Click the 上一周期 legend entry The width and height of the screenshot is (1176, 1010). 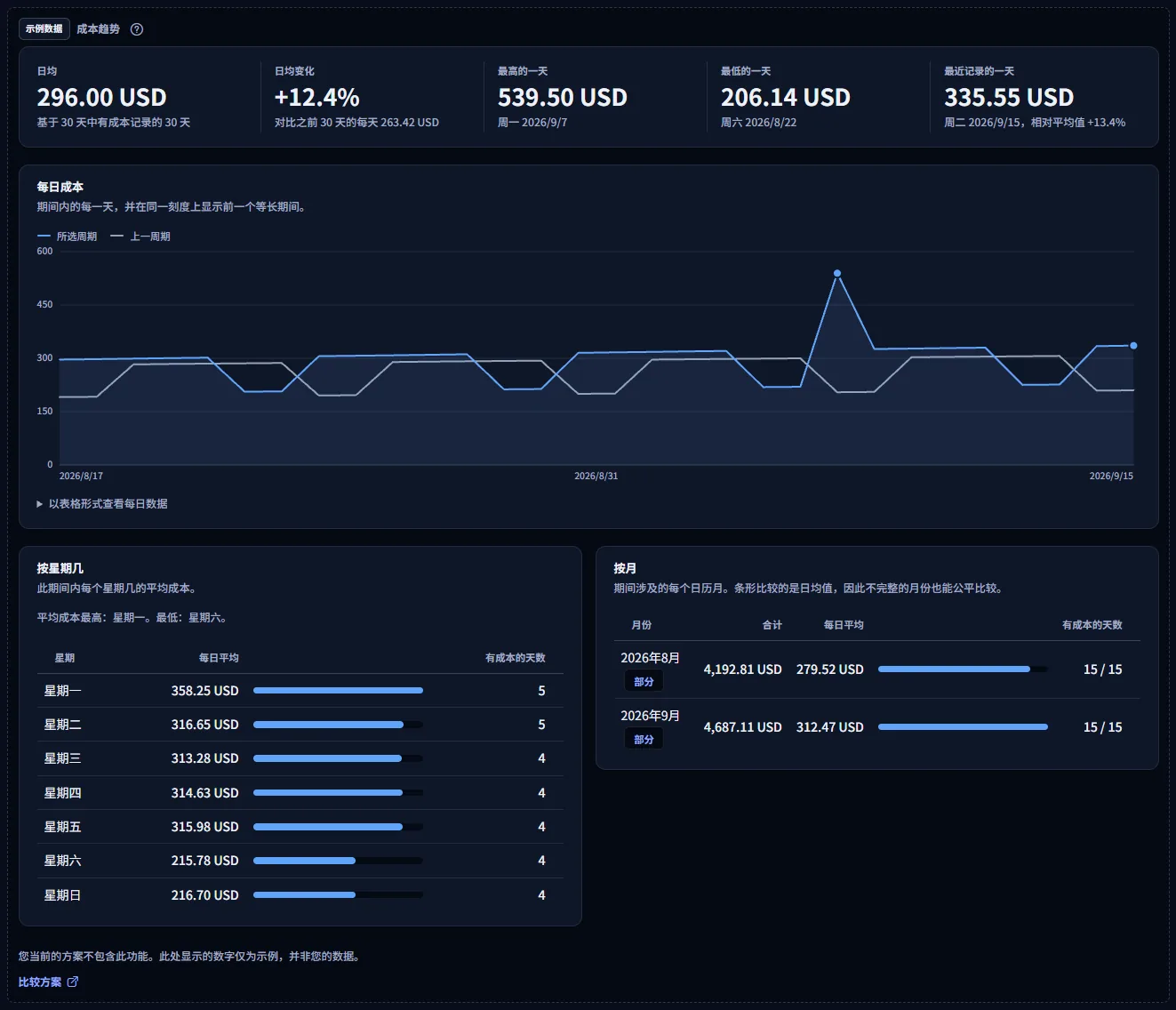point(140,236)
